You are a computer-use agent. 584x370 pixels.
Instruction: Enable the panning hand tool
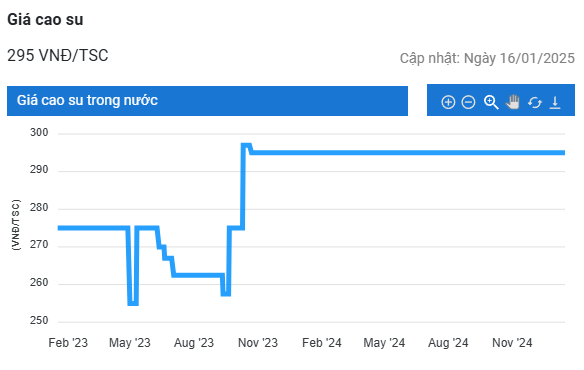click(x=513, y=102)
